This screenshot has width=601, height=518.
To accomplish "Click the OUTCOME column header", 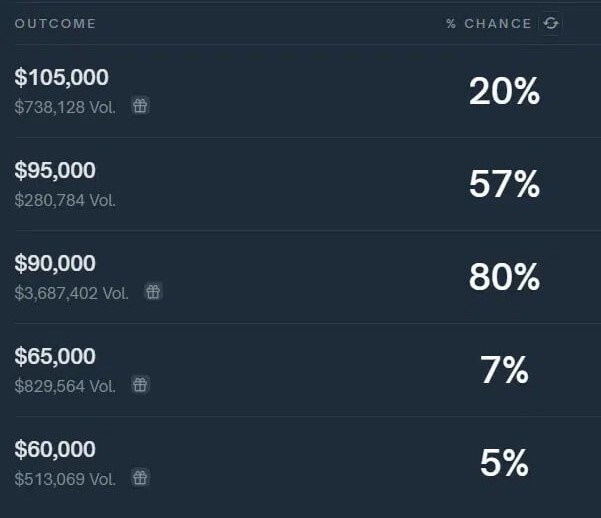I will pos(55,24).
